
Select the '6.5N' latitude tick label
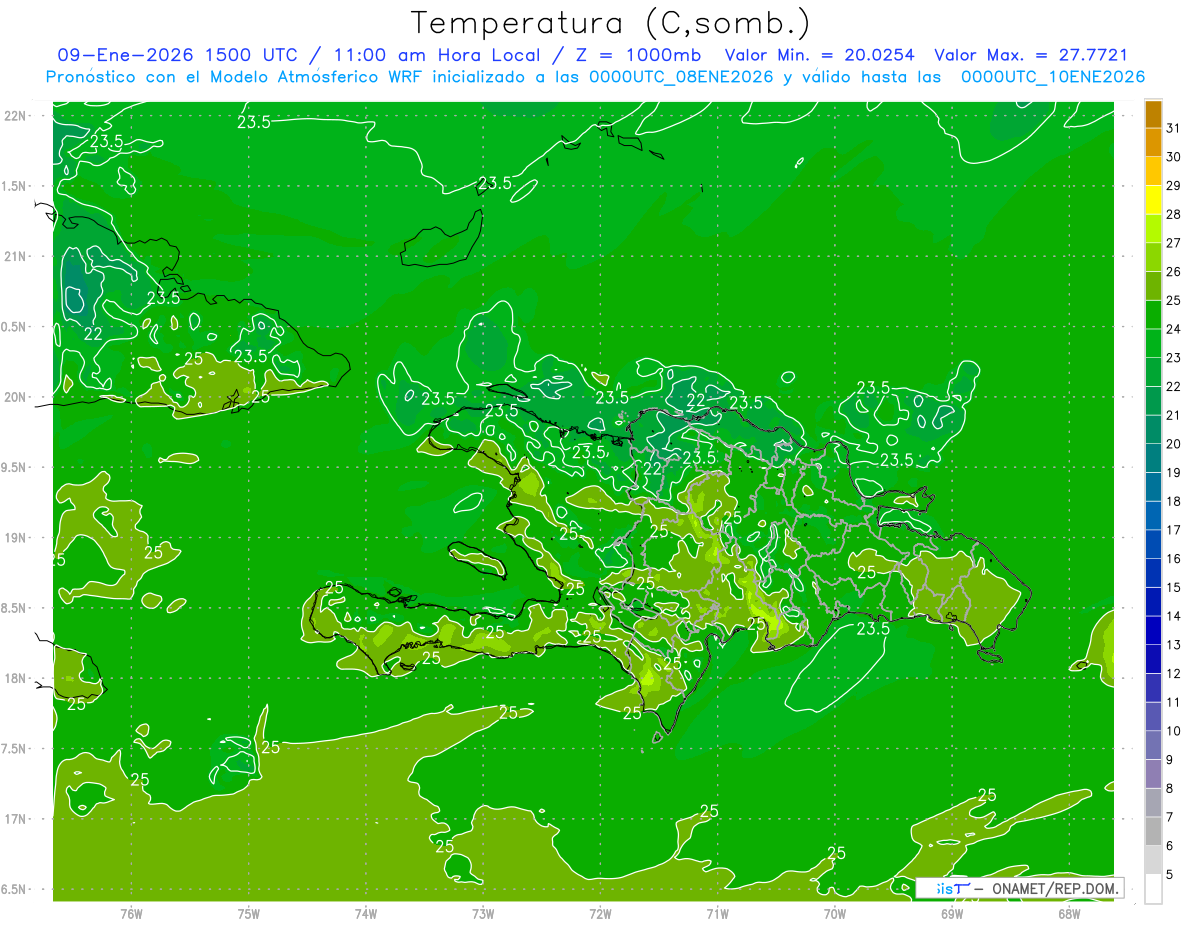(15, 890)
